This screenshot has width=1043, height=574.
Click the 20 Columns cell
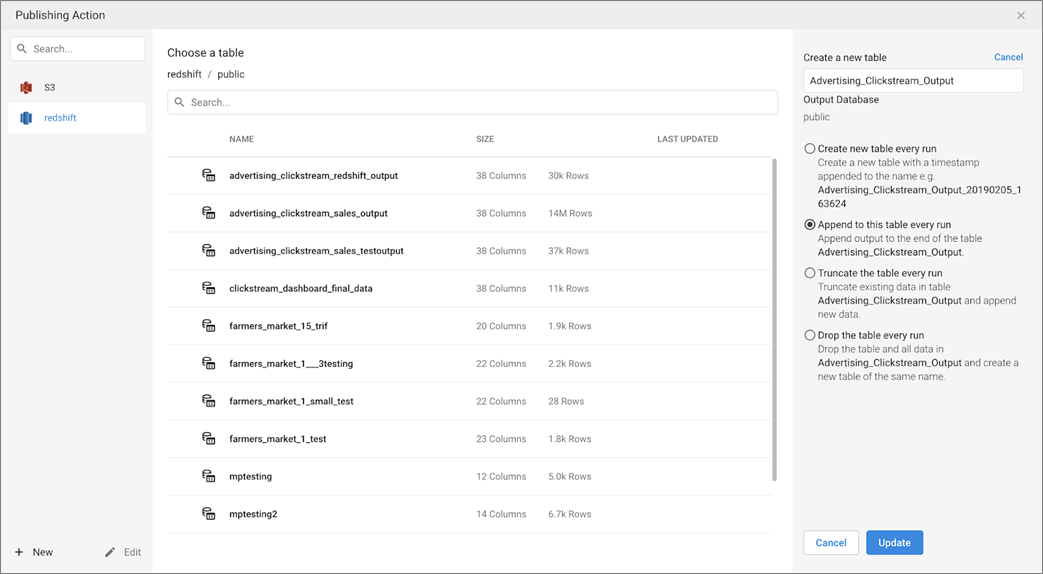pyautogui.click(x=501, y=326)
